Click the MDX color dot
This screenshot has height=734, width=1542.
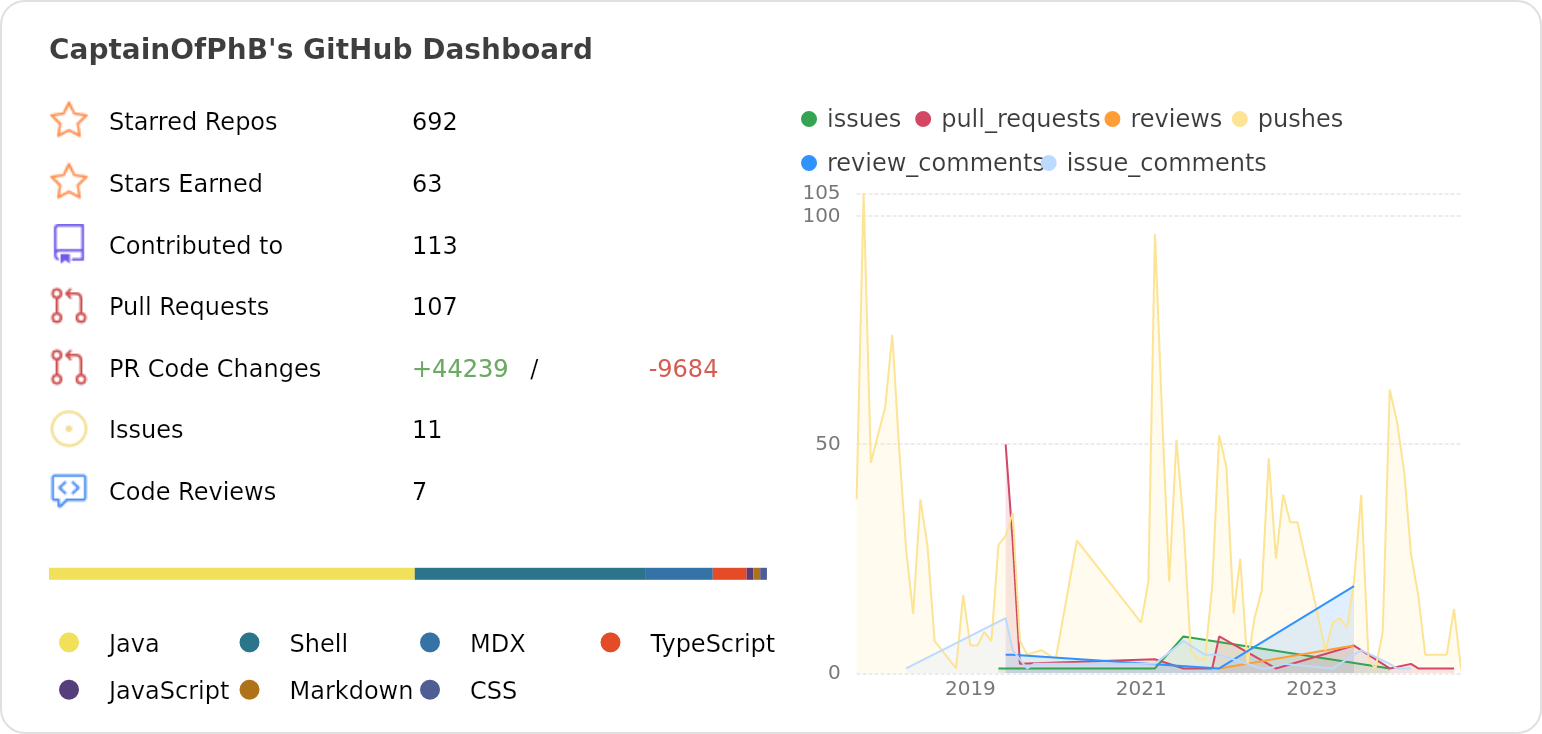(430, 642)
